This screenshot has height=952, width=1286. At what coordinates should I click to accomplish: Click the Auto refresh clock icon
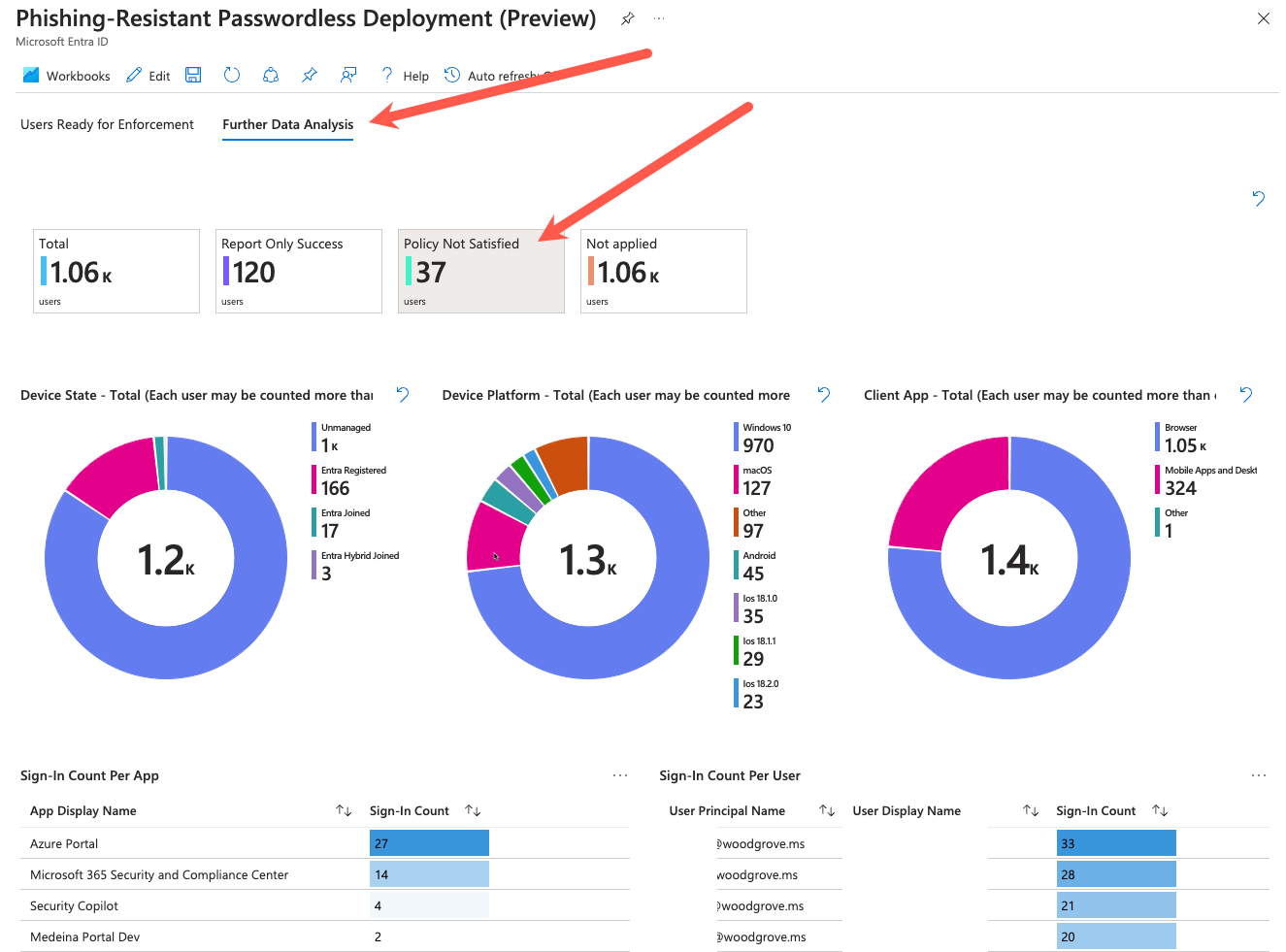pyautogui.click(x=452, y=75)
